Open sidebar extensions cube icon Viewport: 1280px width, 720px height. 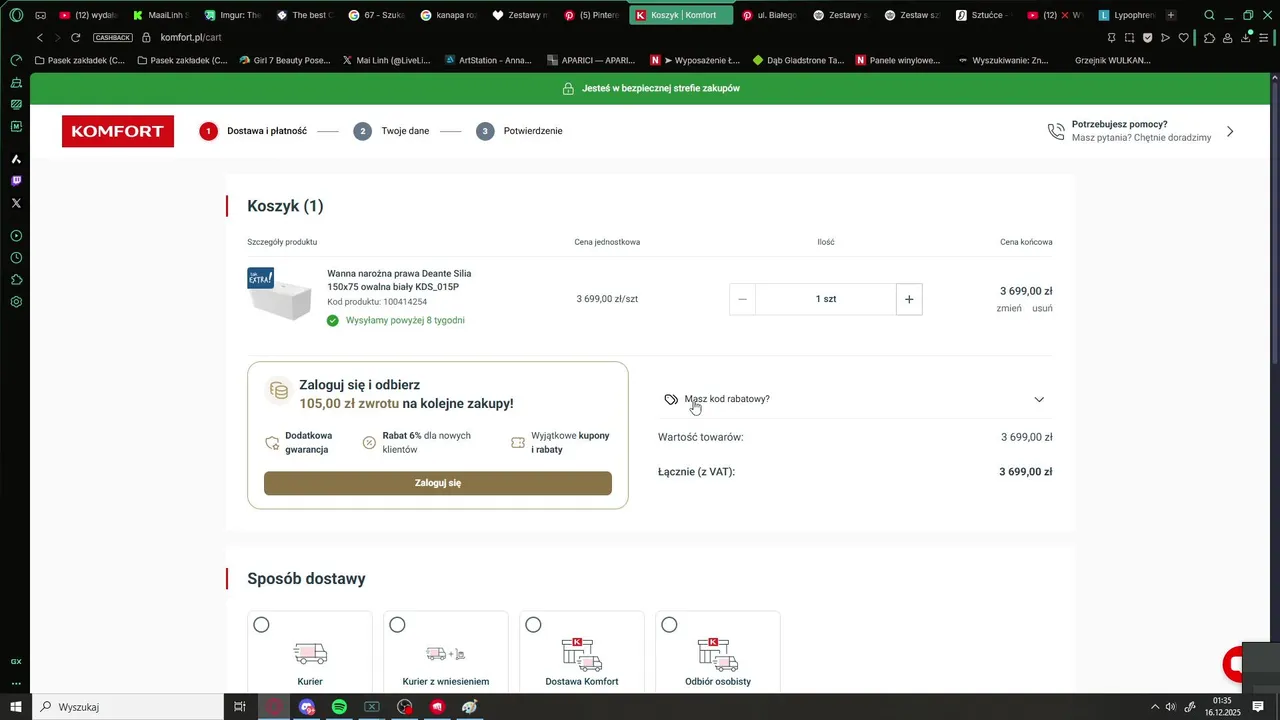click(x=16, y=280)
